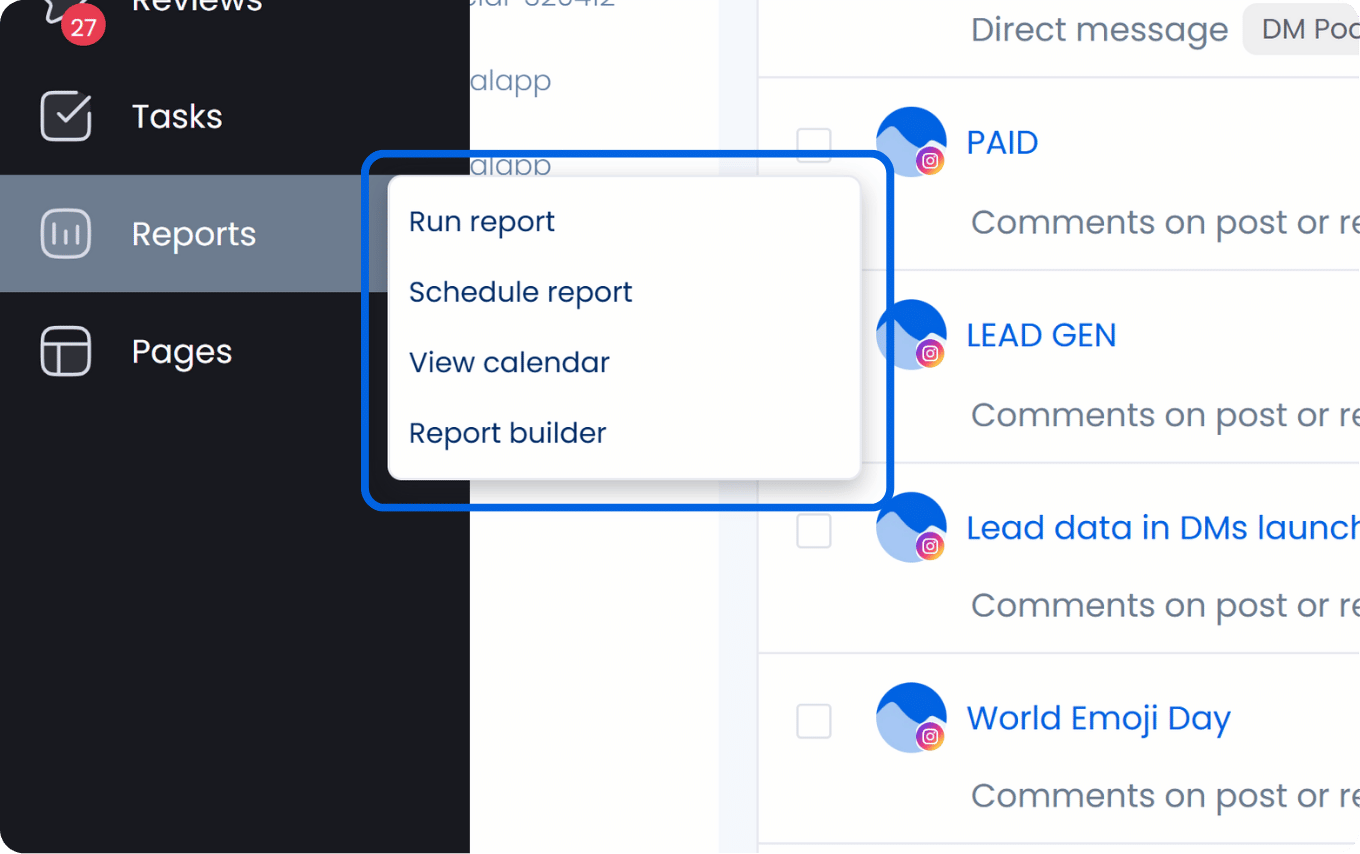Check the Lead data in DMs launch box
Image resolution: width=1360 pixels, height=854 pixels.
(814, 531)
